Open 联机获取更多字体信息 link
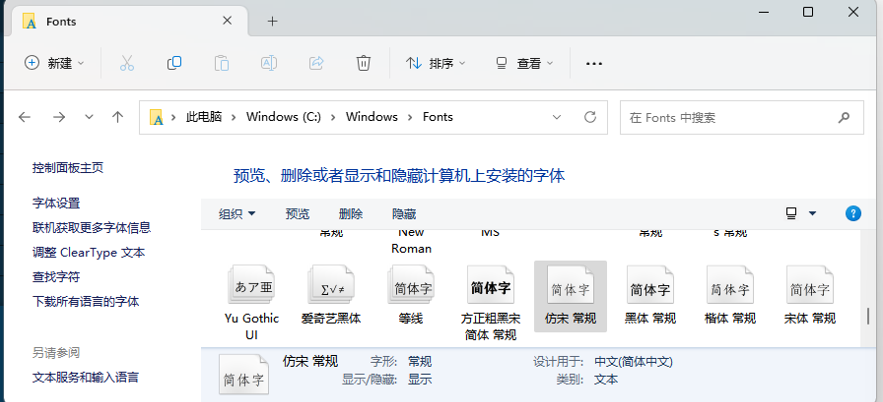The width and height of the screenshot is (883, 402). tap(92, 228)
